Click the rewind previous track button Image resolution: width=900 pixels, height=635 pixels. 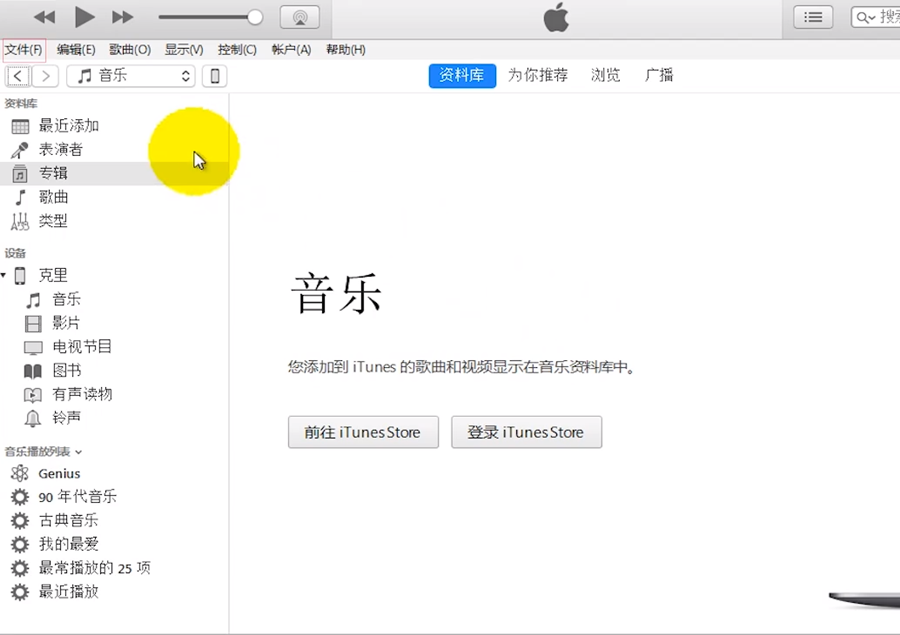[x=44, y=17]
